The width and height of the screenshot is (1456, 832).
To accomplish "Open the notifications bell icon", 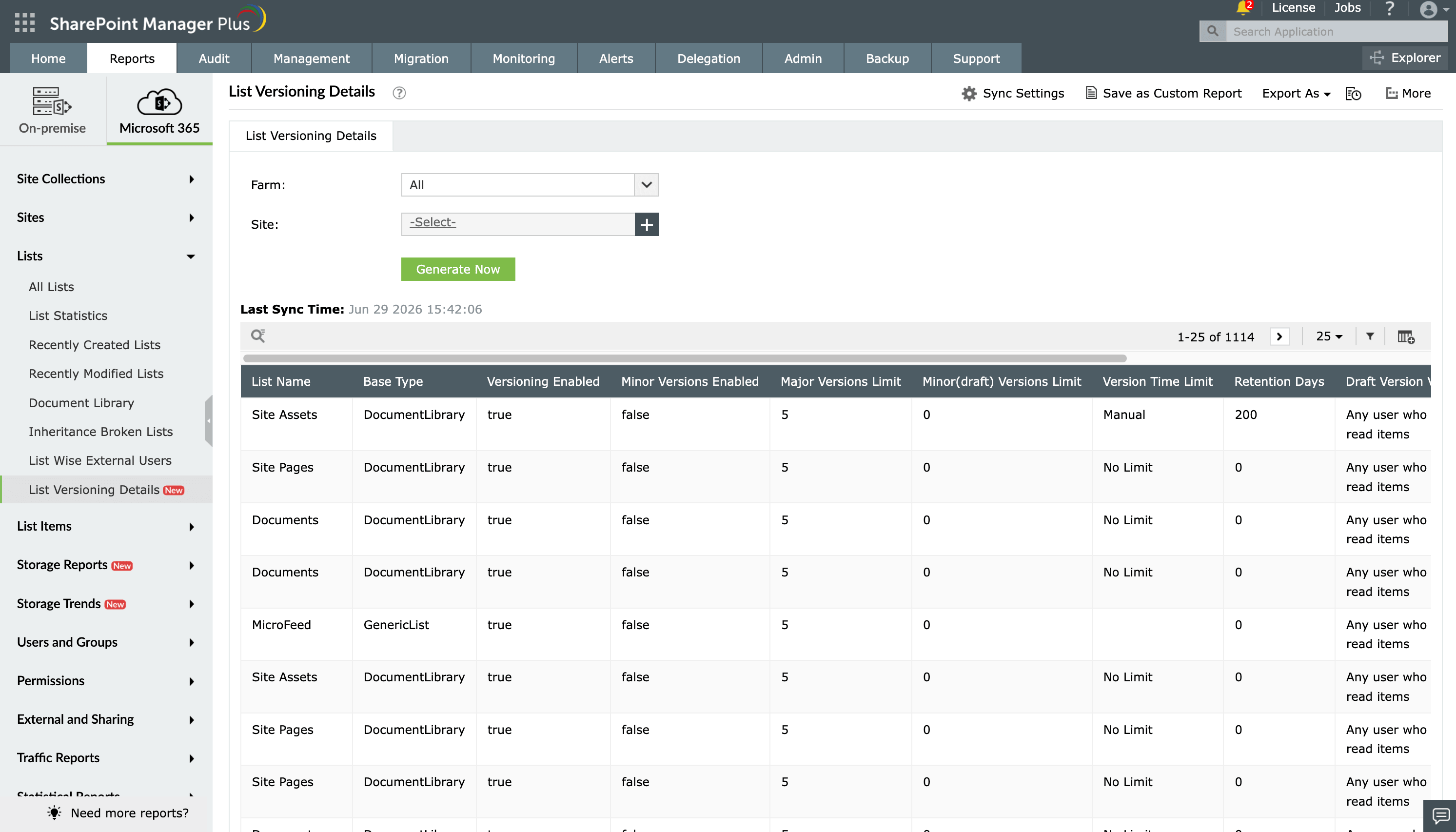I will tap(1243, 8).
